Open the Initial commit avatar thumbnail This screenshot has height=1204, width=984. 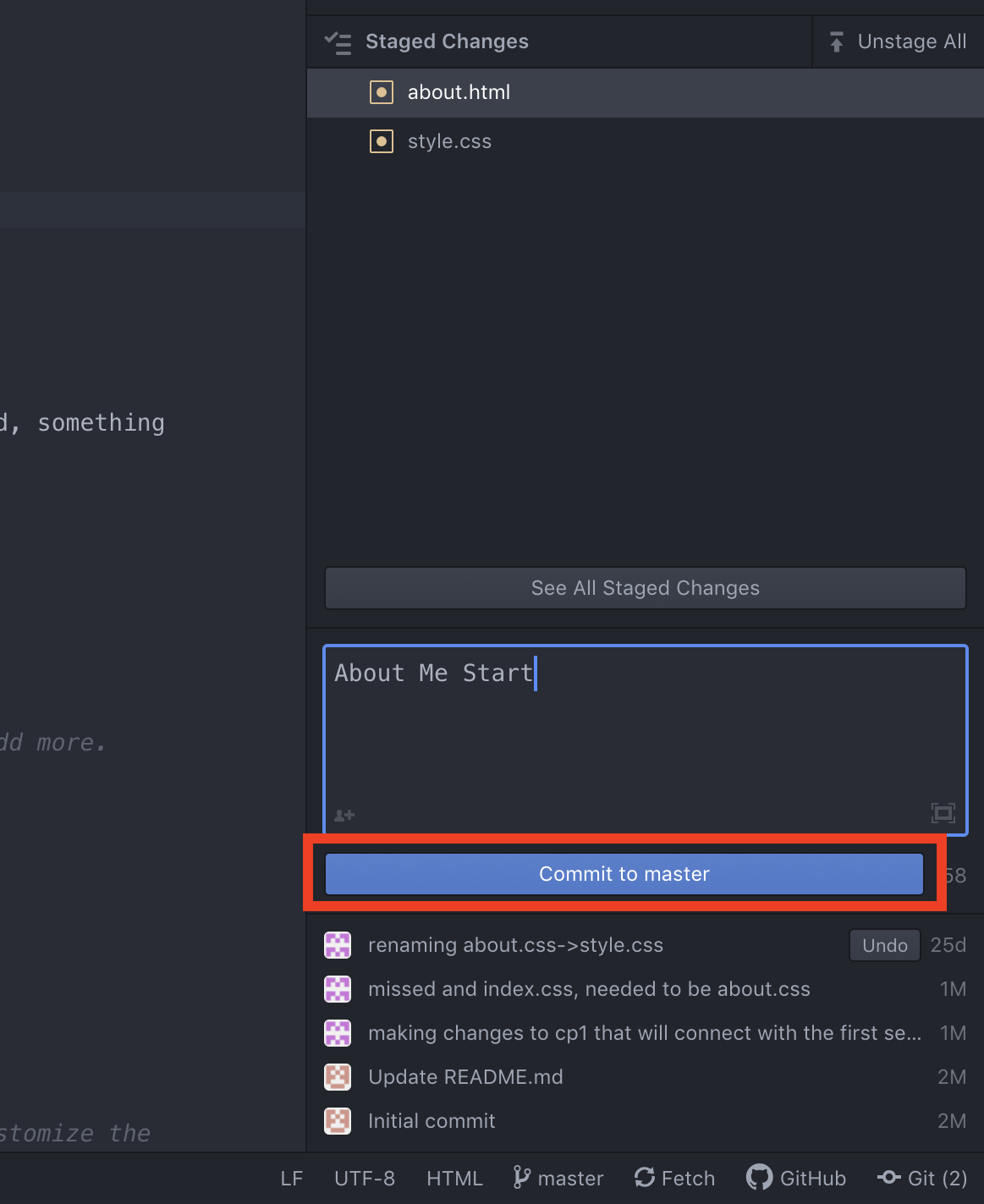tap(338, 1120)
